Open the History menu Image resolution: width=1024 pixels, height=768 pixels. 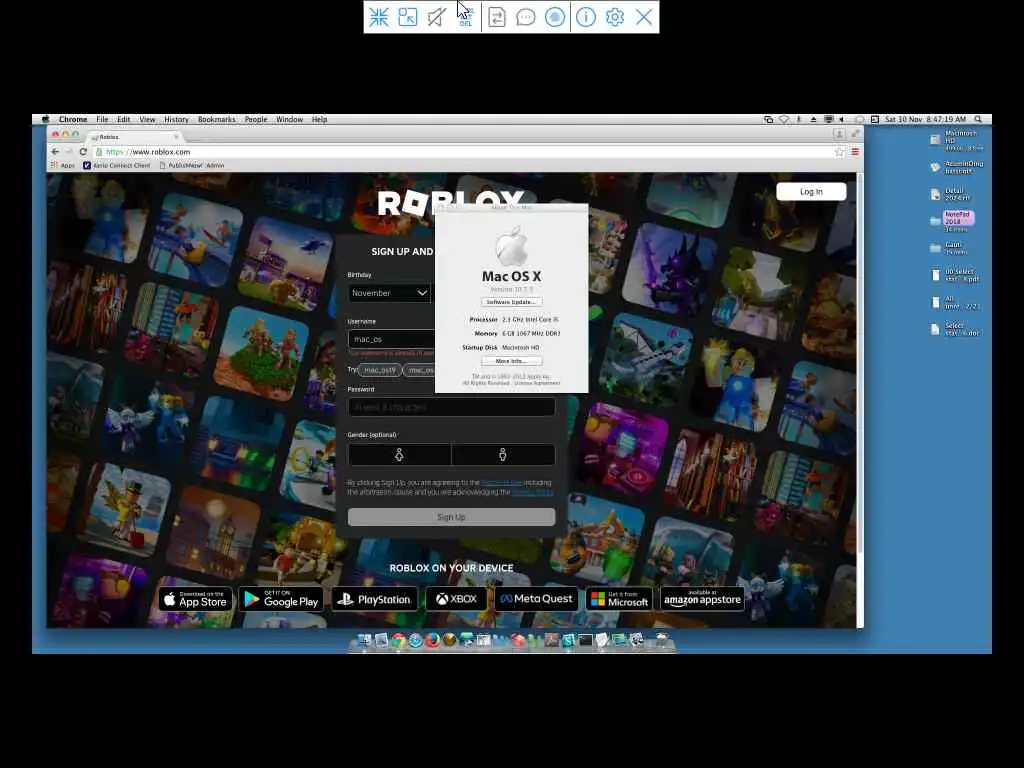[x=176, y=120]
